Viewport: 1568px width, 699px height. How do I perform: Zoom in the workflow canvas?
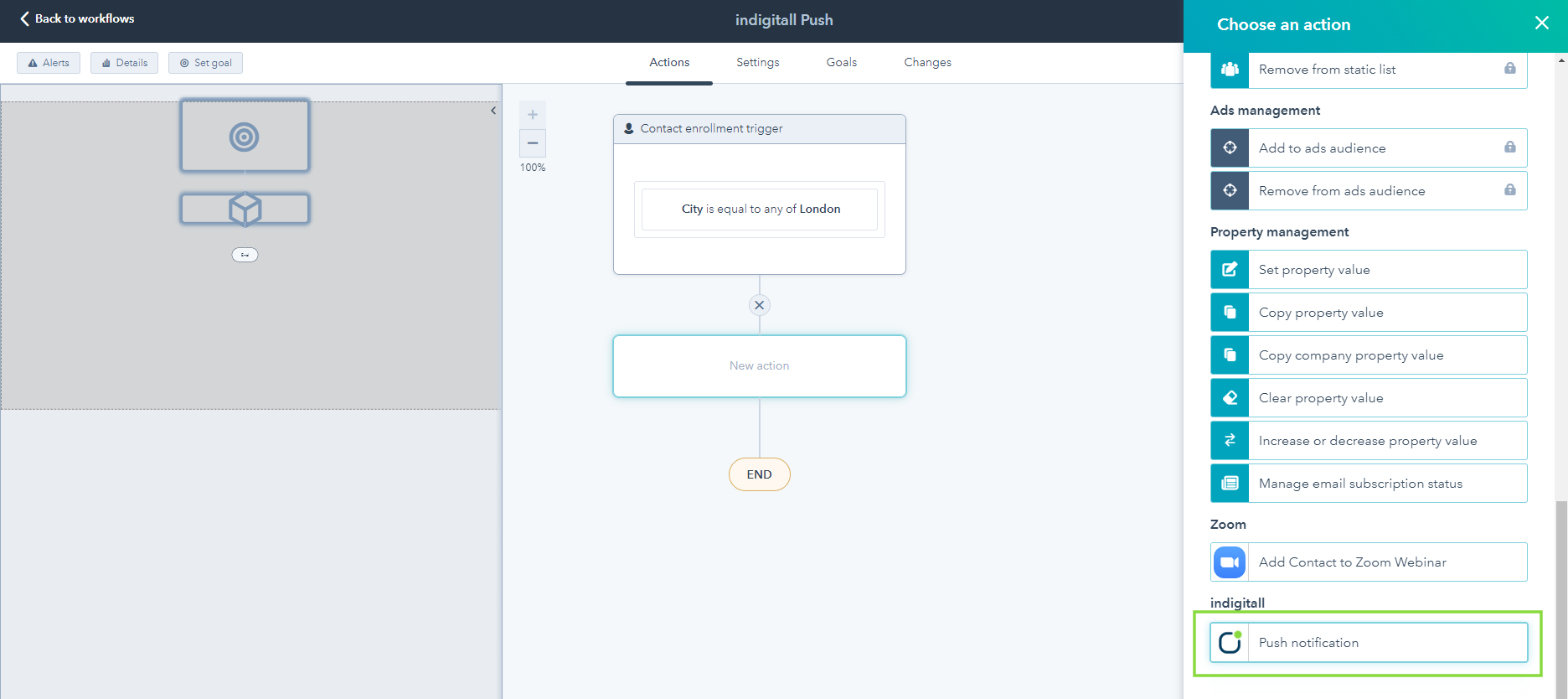click(533, 115)
